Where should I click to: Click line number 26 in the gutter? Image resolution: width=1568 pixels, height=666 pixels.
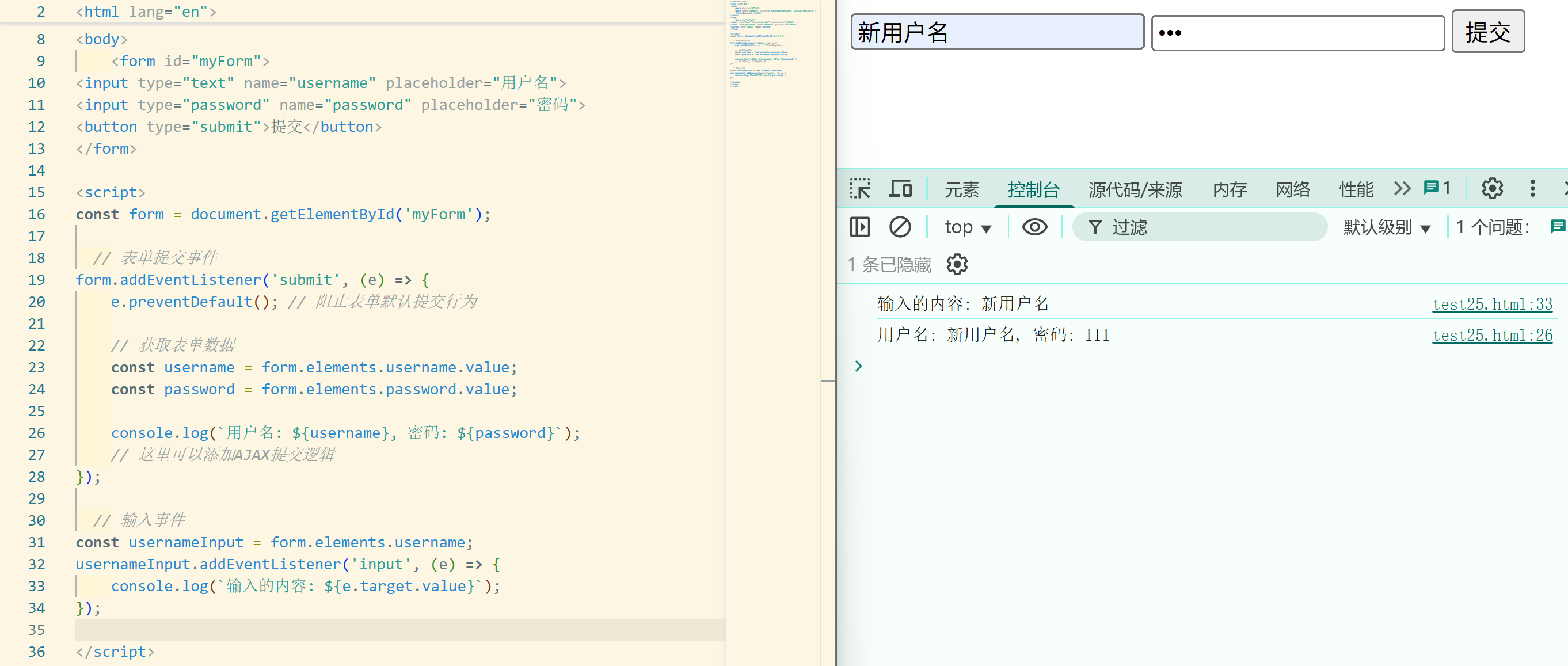click(36, 433)
